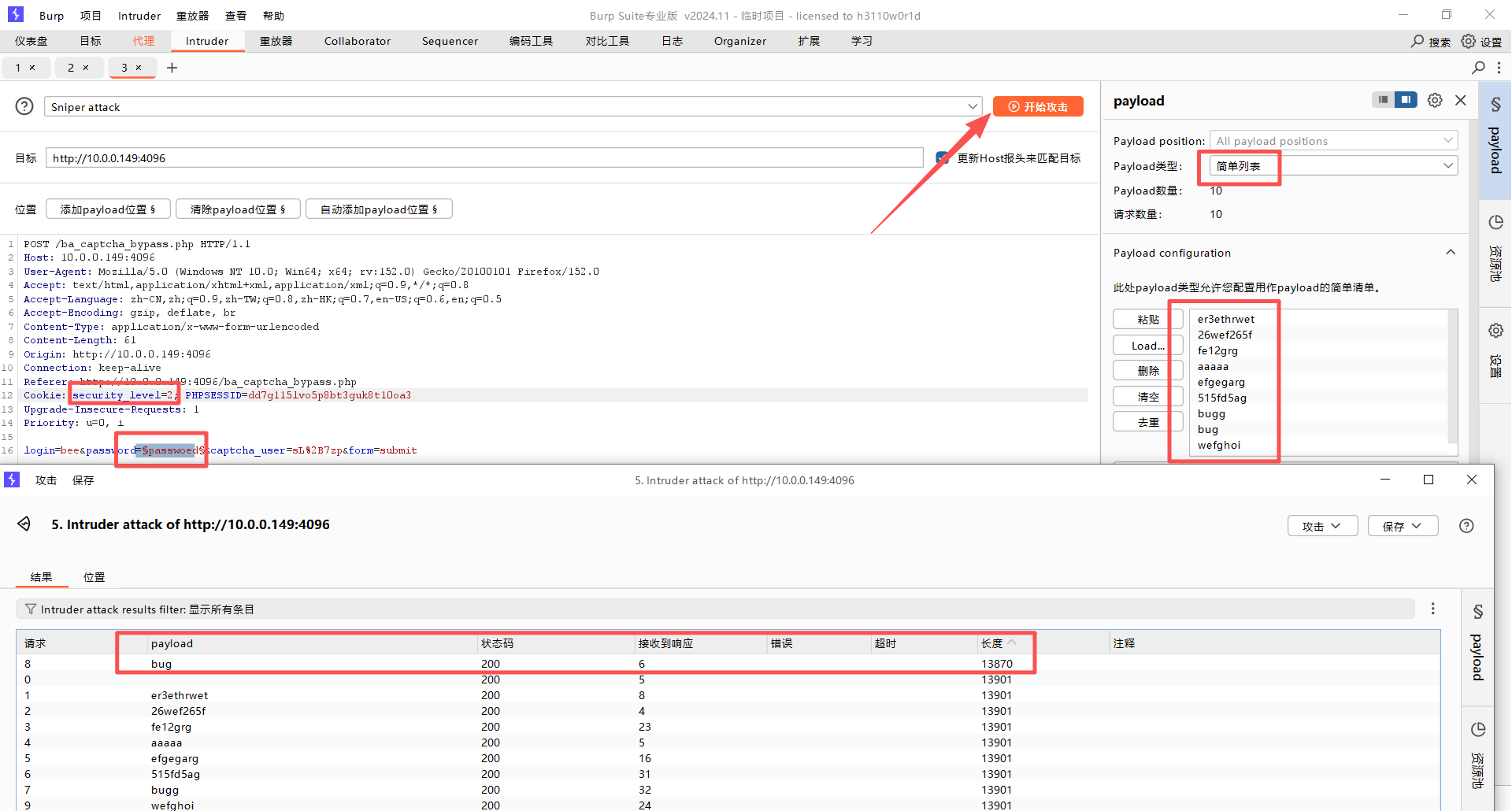Open the 攻击 dropdown button in the attack window
The image size is (1512, 811).
(x=1323, y=526)
